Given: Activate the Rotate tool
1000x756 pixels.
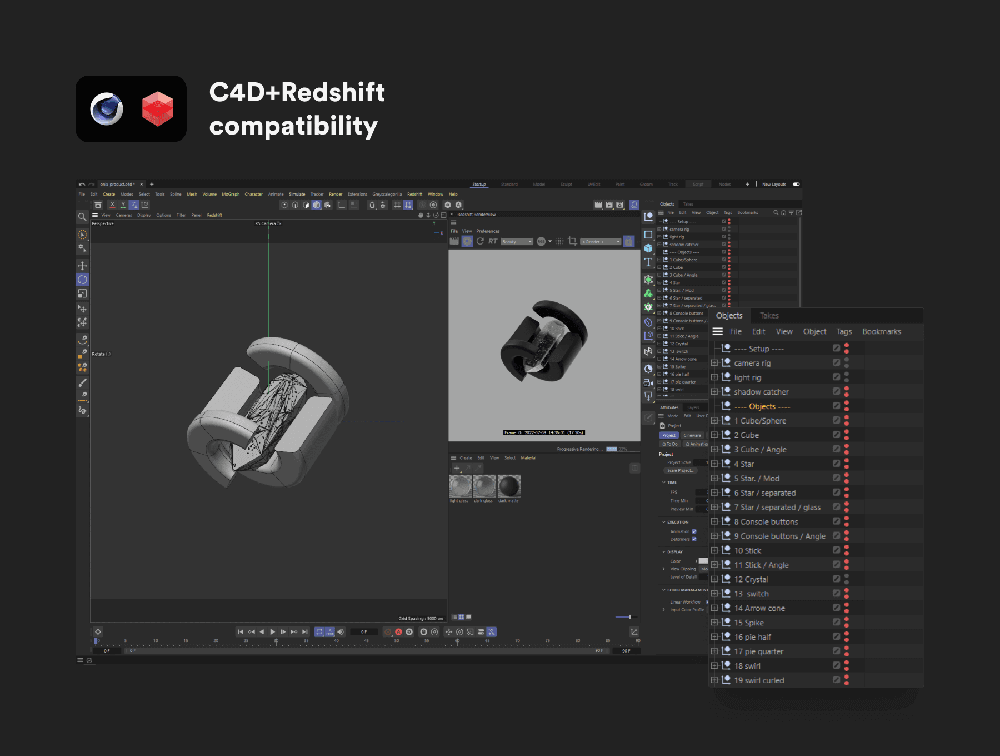Looking at the screenshot, I should click(82, 280).
